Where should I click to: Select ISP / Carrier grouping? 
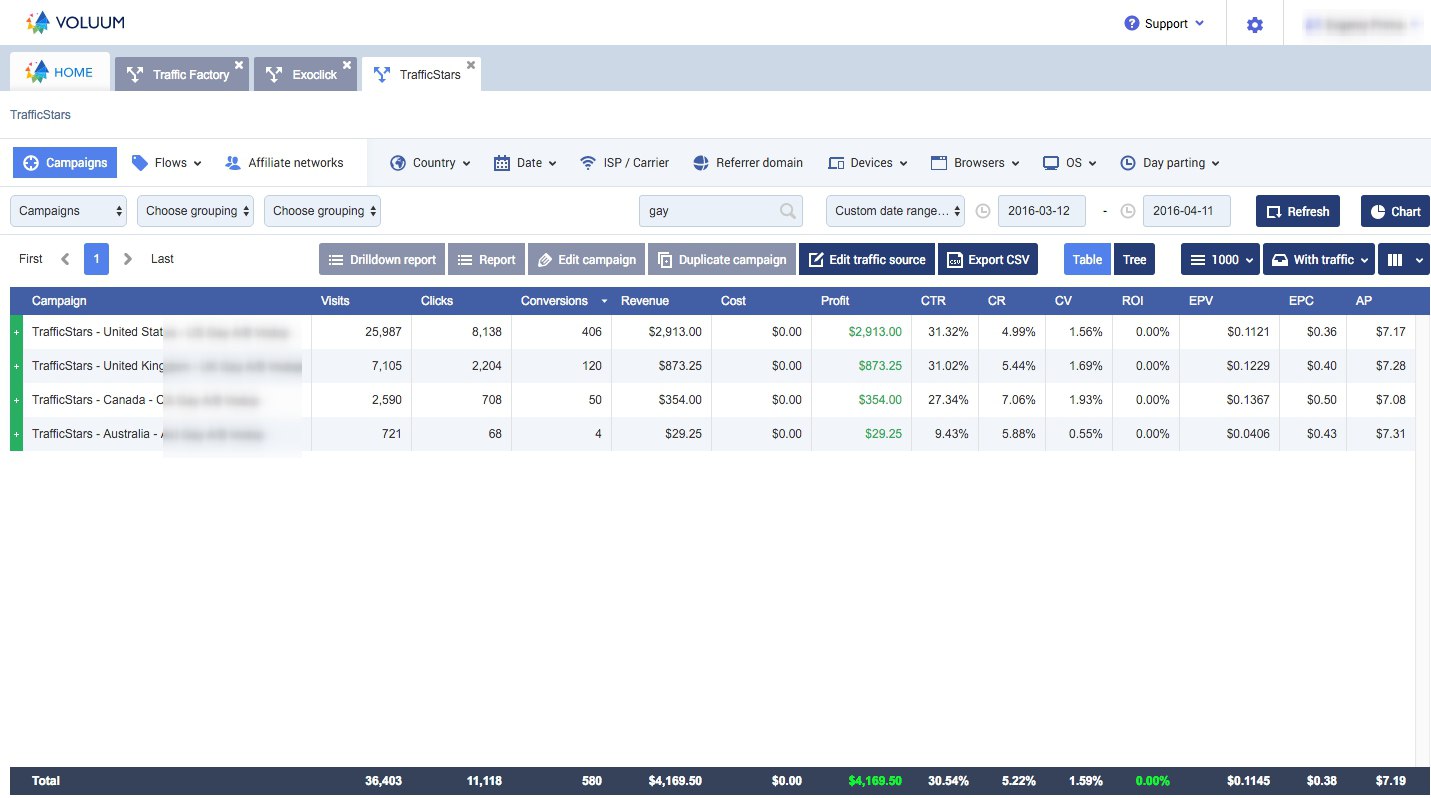coord(625,163)
